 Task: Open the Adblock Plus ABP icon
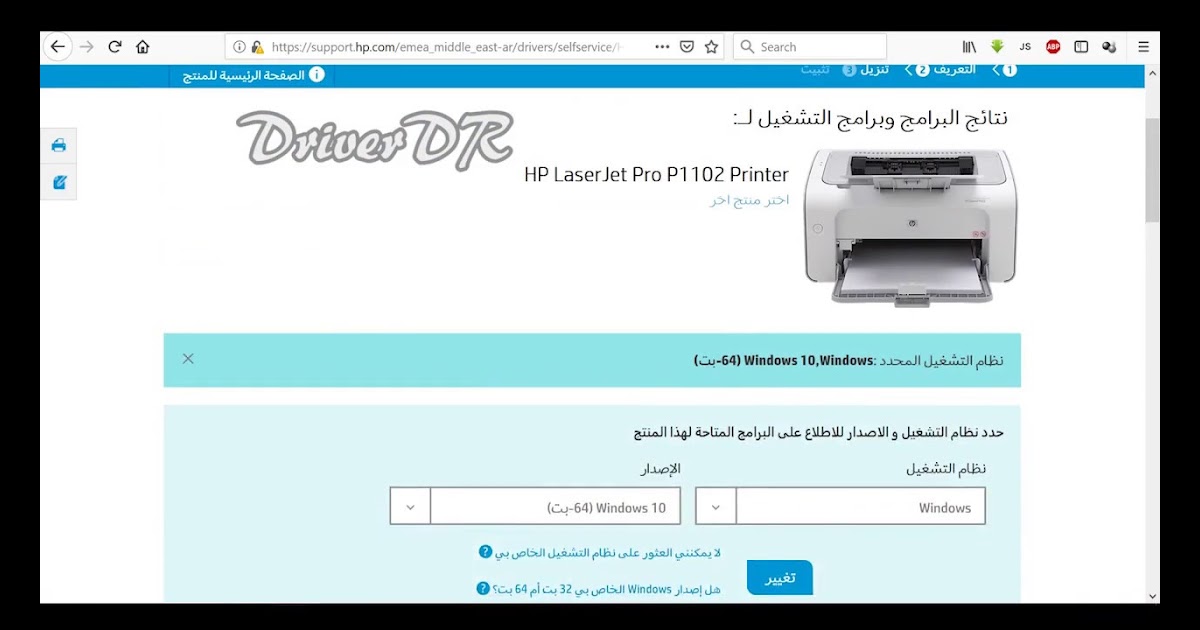tap(1053, 47)
